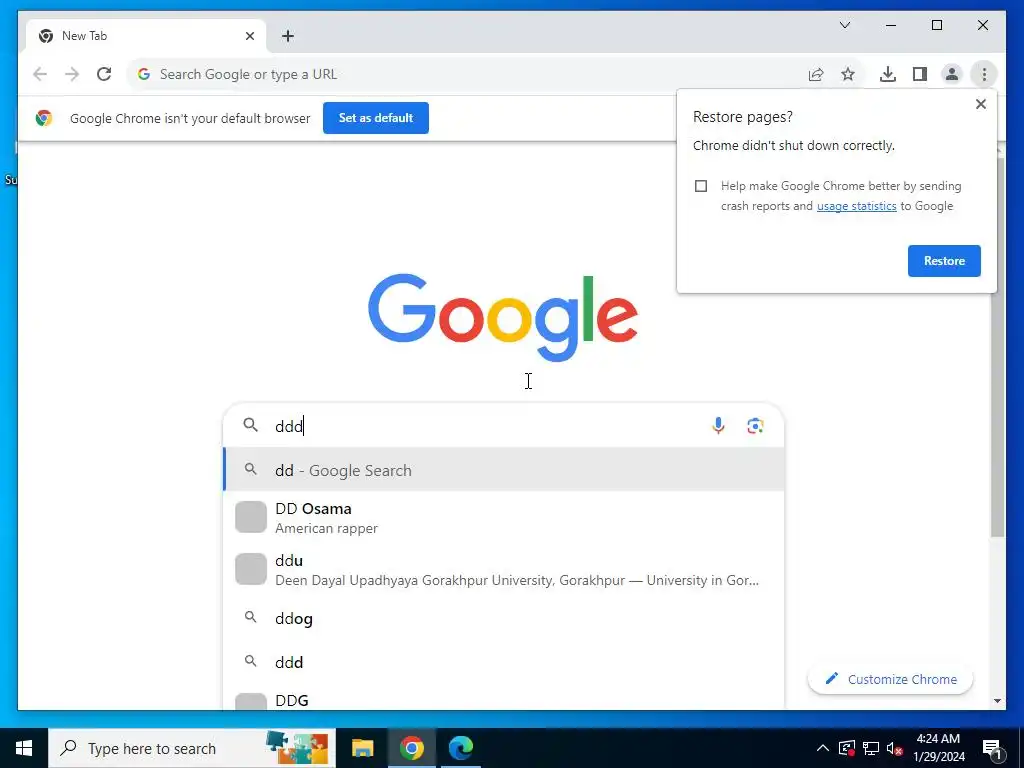Viewport: 1024px width, 768px height.
Task: Open the notification center icon
Action: tap(992, 748)
